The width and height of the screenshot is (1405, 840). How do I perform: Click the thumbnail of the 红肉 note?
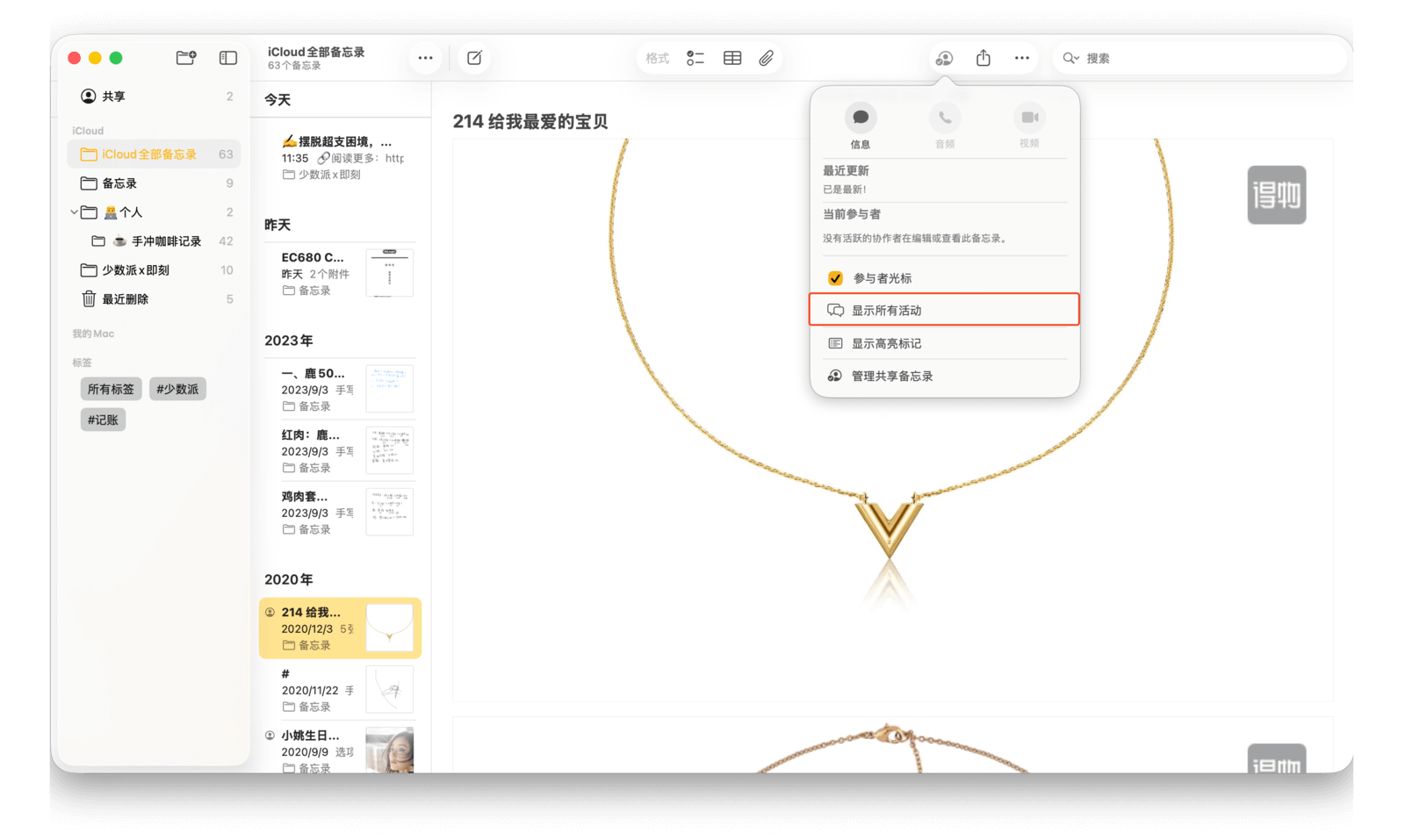click(390, 450)
